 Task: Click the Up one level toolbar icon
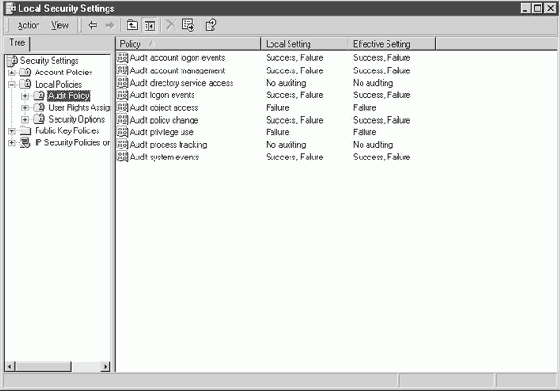click(x=132, y=25)
